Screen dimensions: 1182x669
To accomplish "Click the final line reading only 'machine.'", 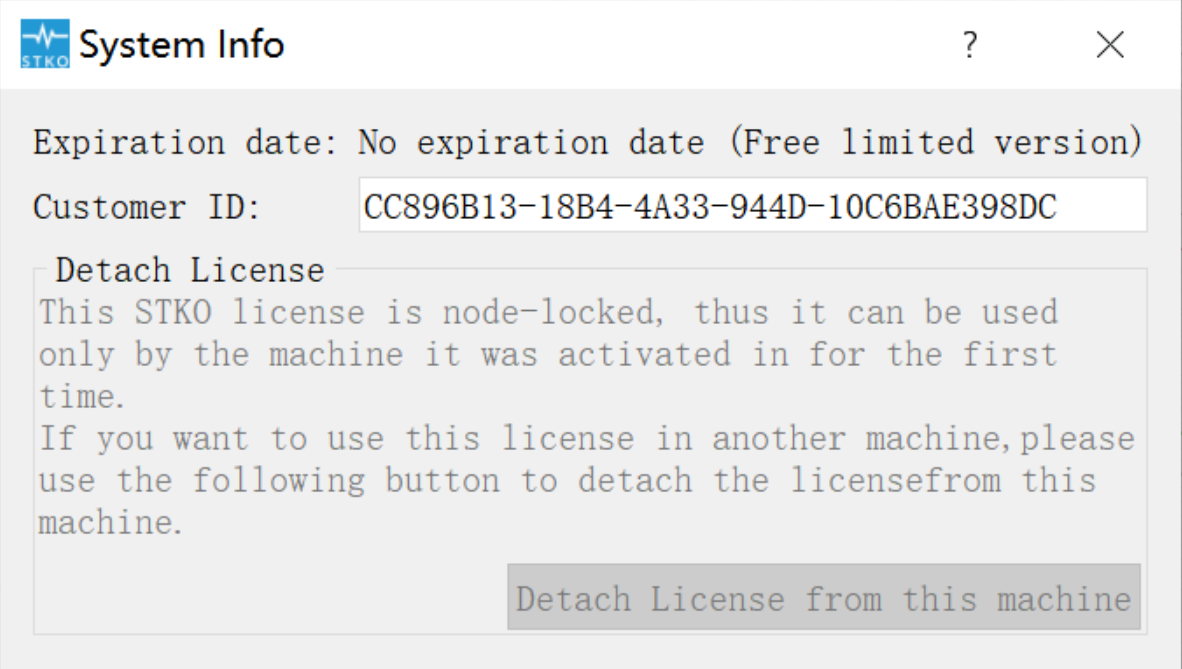I will click(110, 522).
